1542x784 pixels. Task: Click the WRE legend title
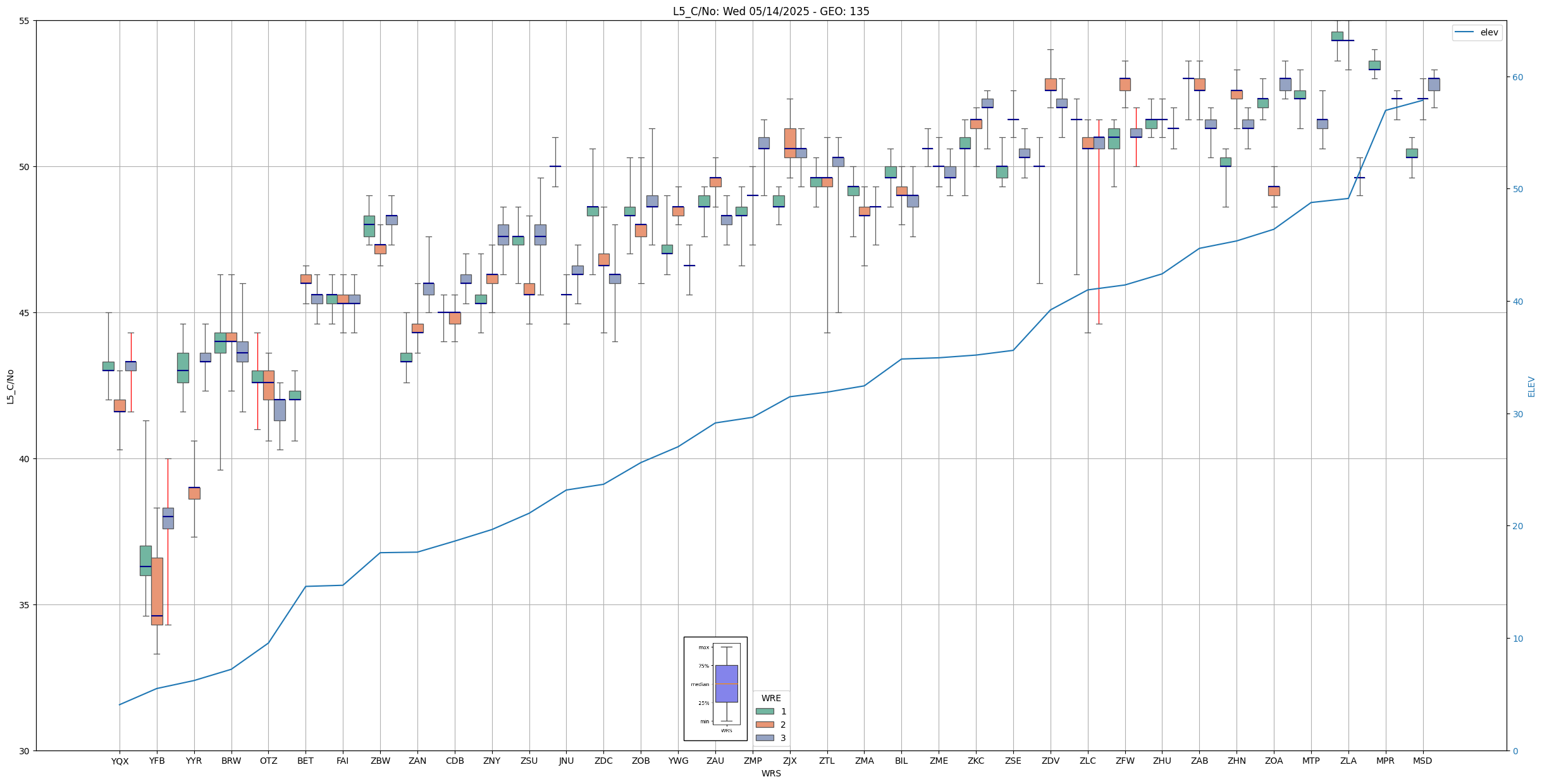[x=771, y=698]
